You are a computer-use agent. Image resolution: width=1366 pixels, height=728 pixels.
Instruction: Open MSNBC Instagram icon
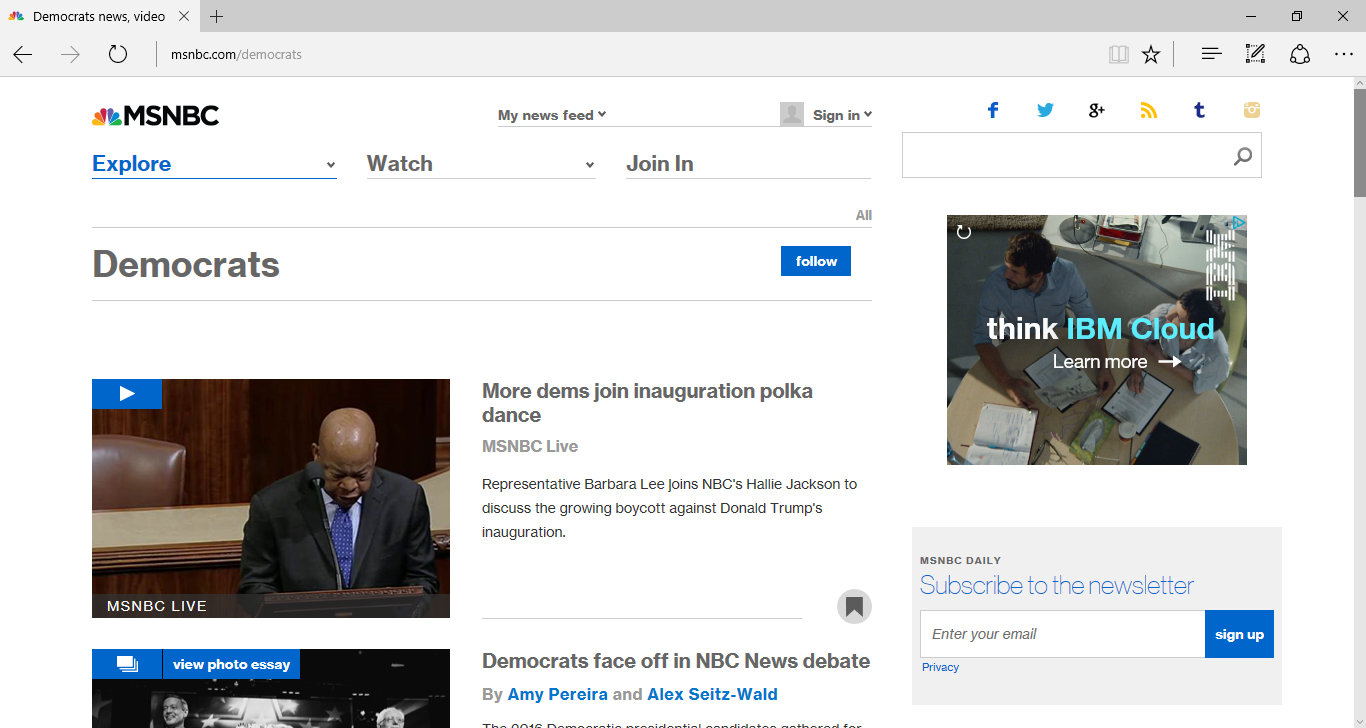point(1252,110)
